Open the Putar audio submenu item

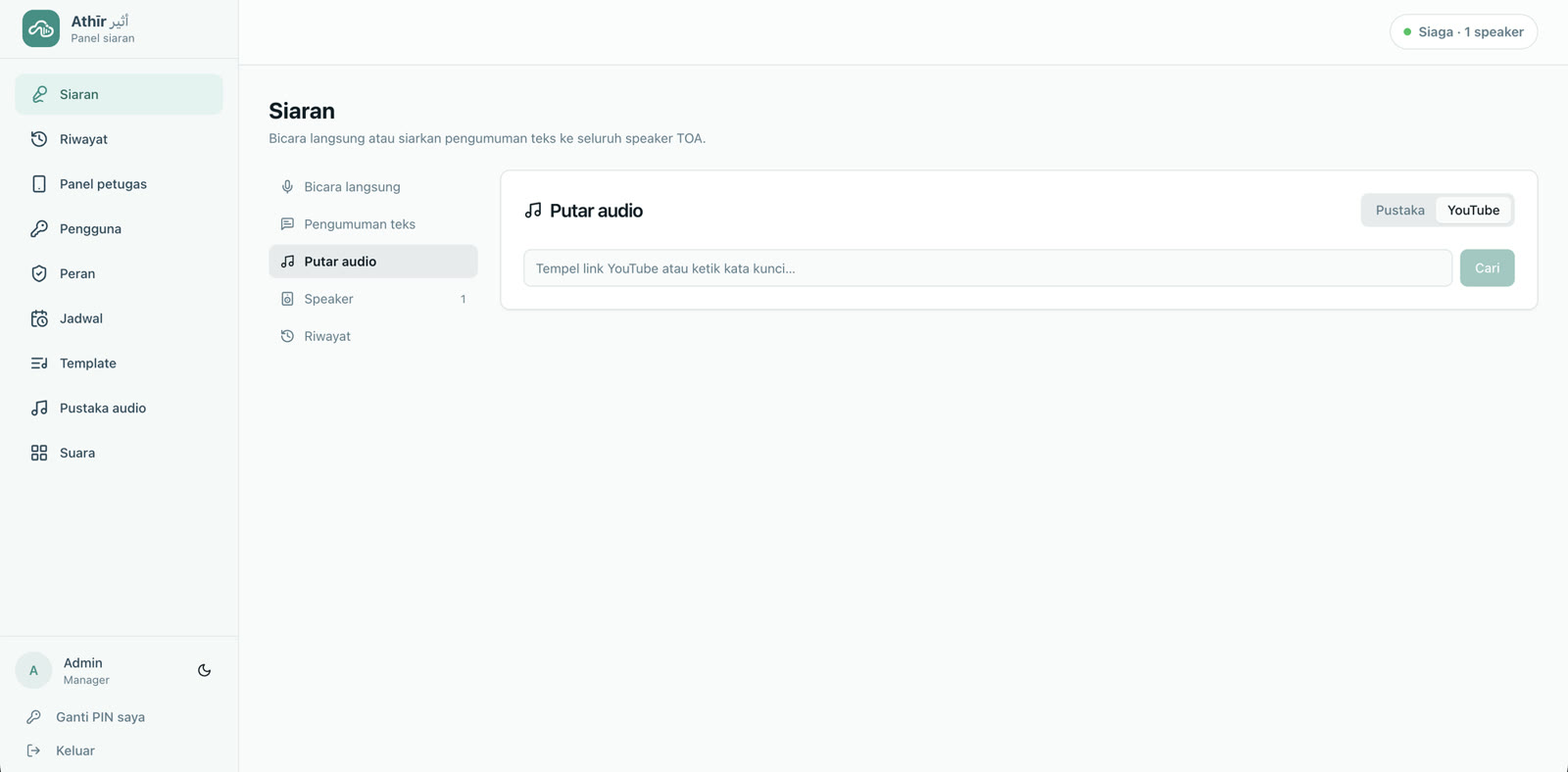click(372, 262)
